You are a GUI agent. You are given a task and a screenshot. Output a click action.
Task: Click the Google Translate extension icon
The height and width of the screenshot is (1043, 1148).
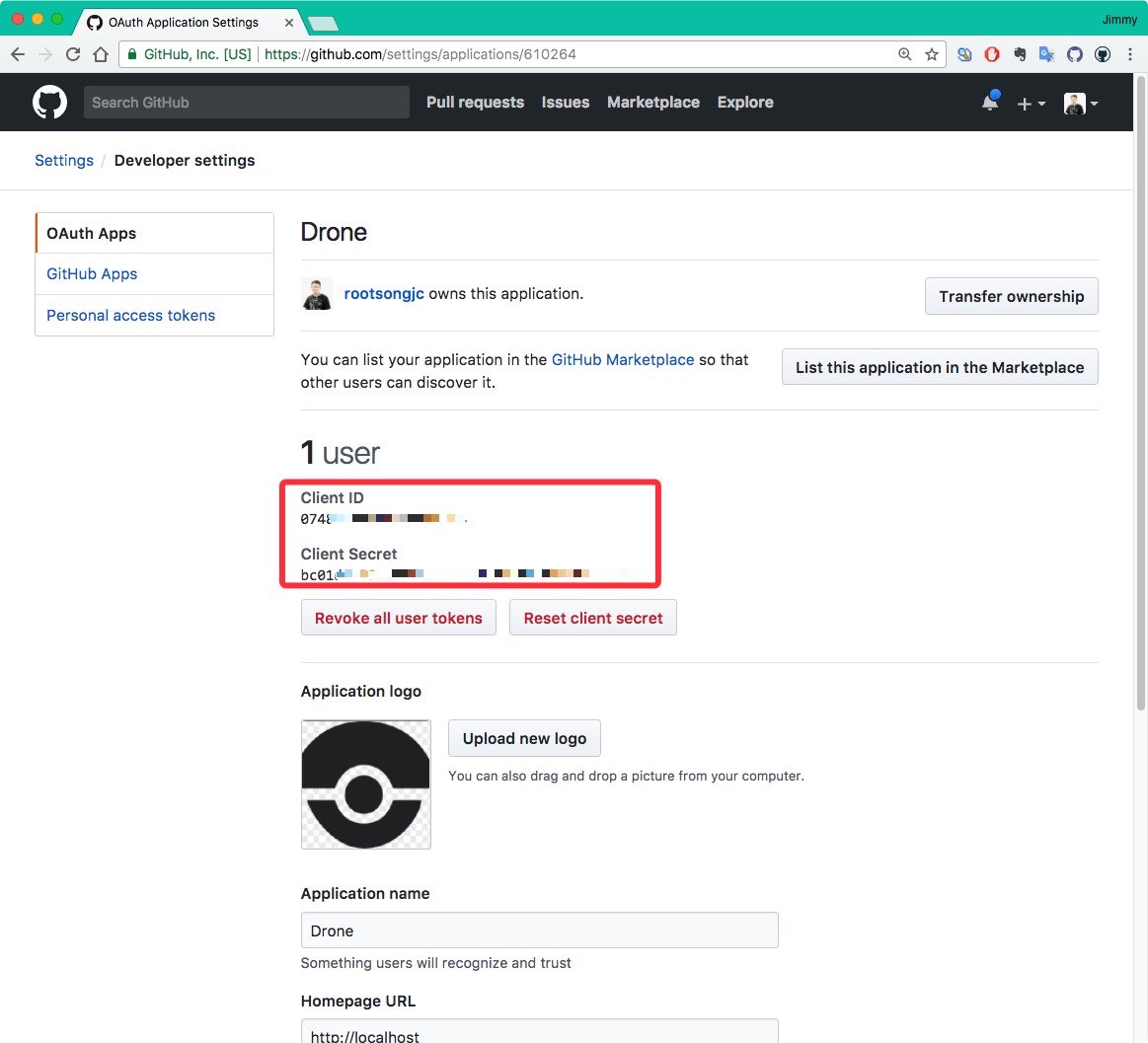tap(1047, 55)
